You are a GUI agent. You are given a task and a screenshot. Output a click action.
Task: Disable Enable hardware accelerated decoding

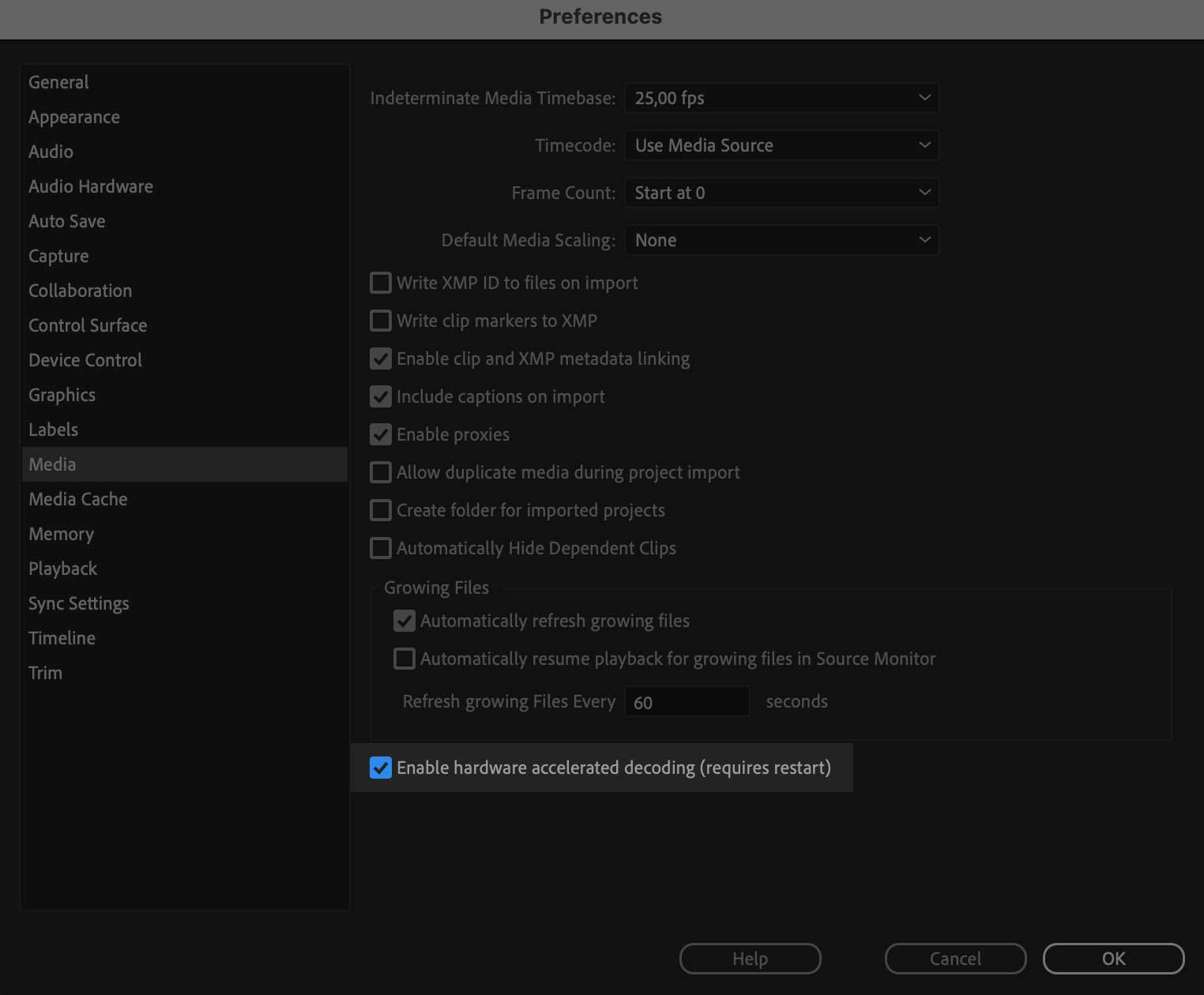coord(381,767)
